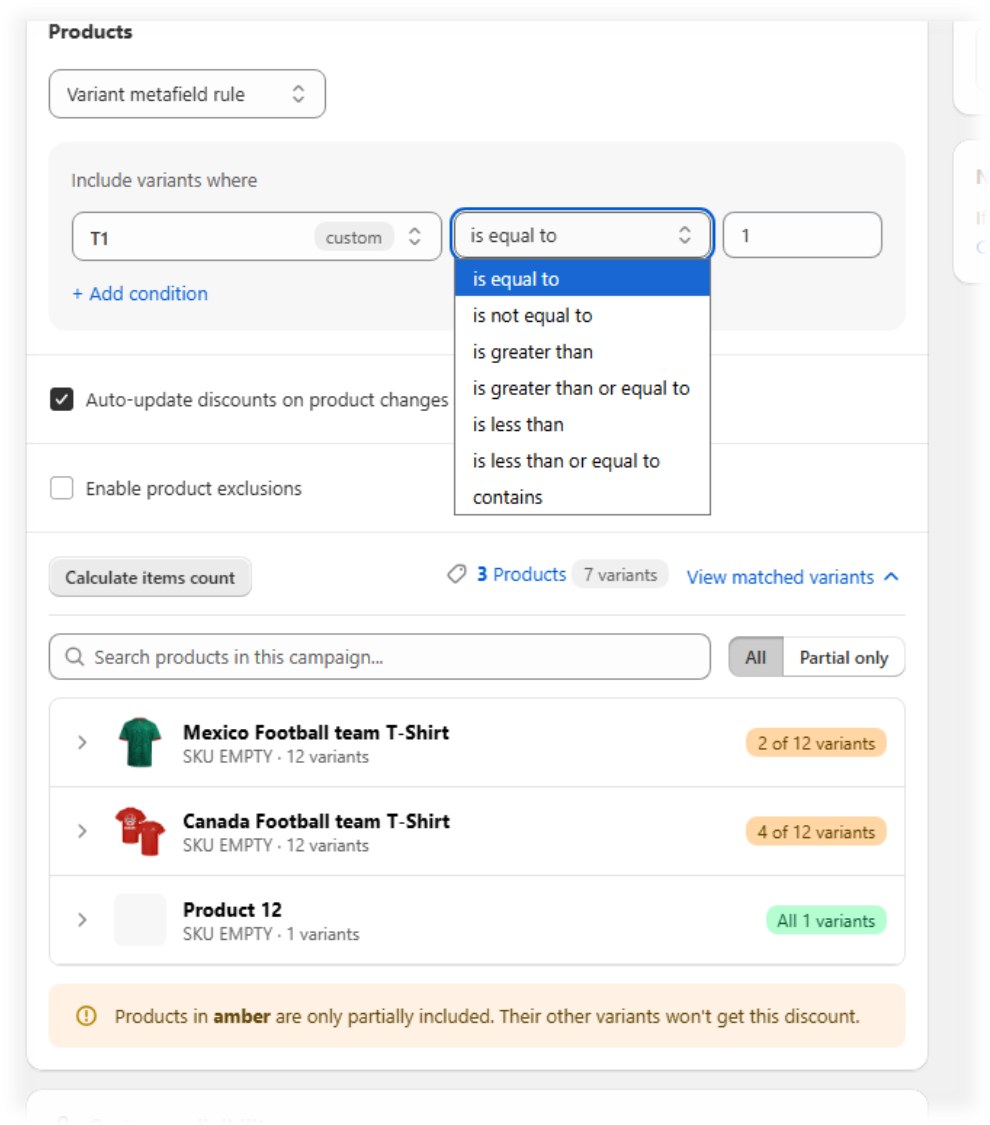Click the Canada Football team T-Shirt image
Viewport: 990px width, 1125px height.
(140, 831)
